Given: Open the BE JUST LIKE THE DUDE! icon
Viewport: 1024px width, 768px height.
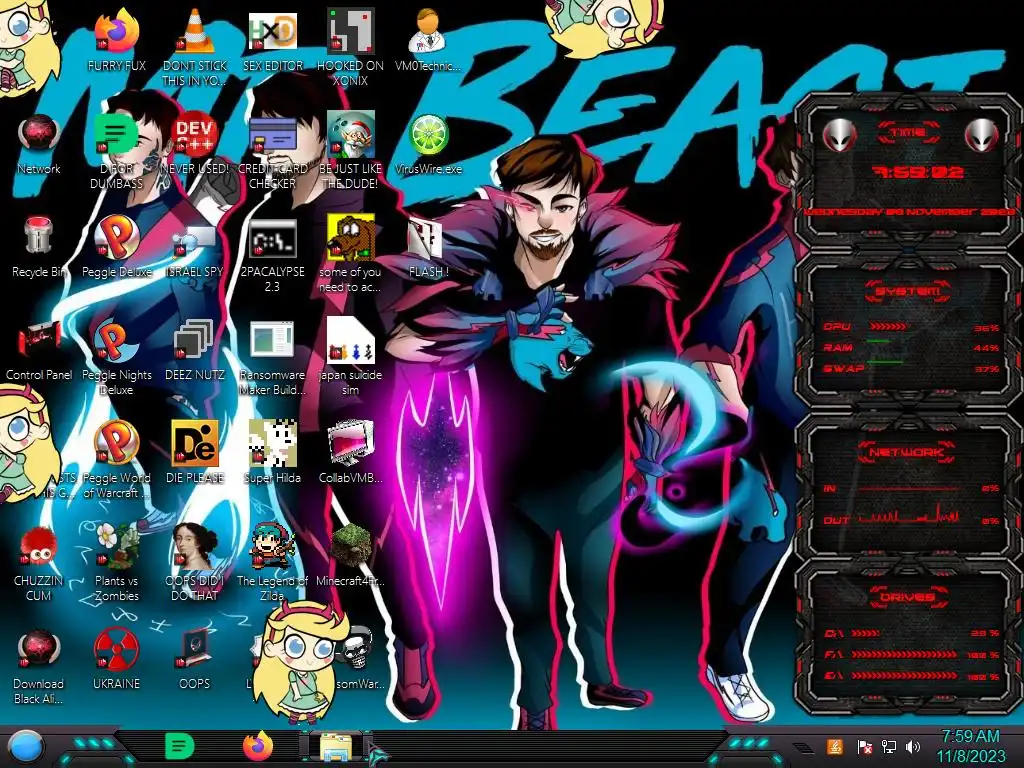Looking at the screenshot, I should (351, 135).
